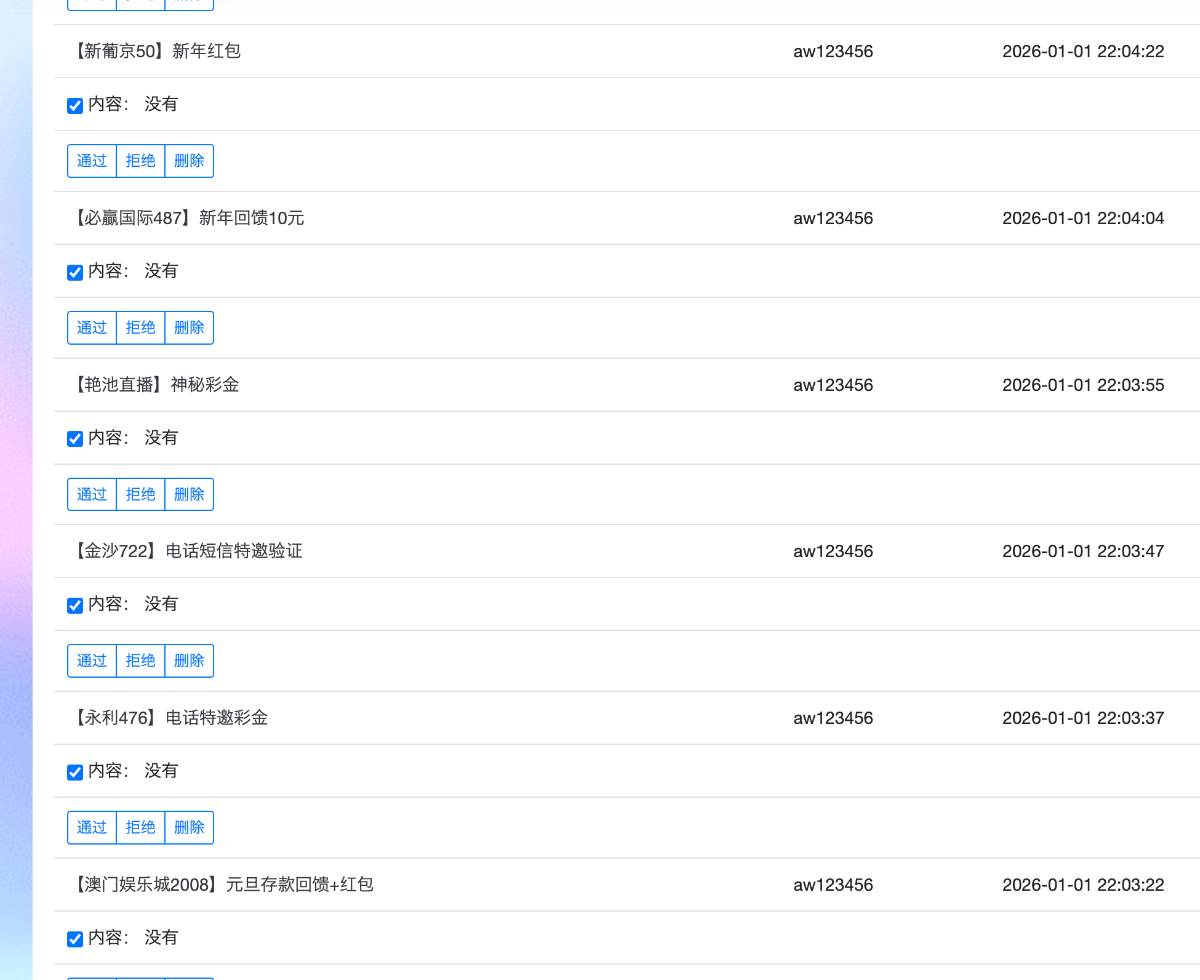Toggle the 内容 checkbox under 金沙722

(75, 605)
